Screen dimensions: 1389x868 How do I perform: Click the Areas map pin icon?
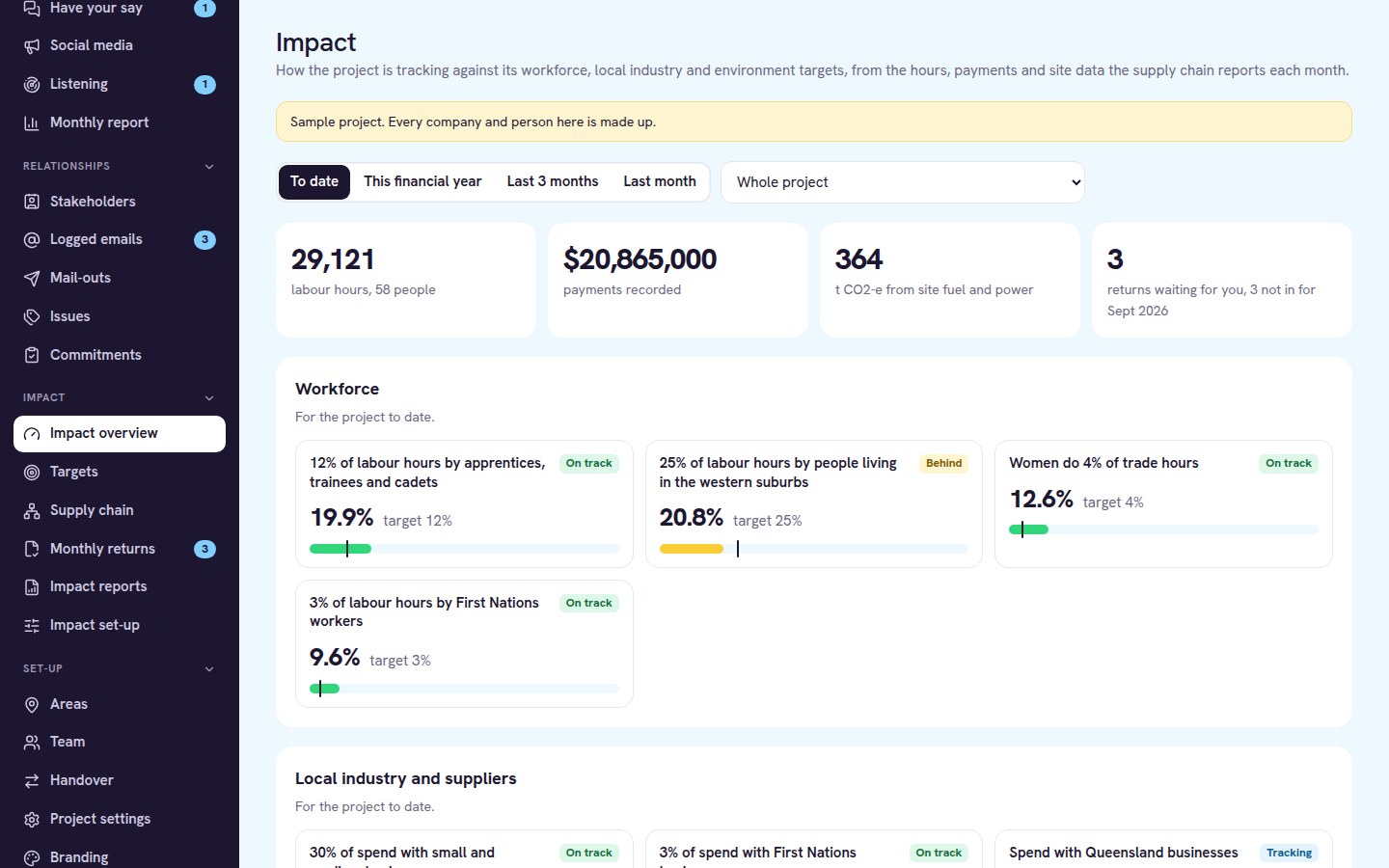click(x=32, y=704)
